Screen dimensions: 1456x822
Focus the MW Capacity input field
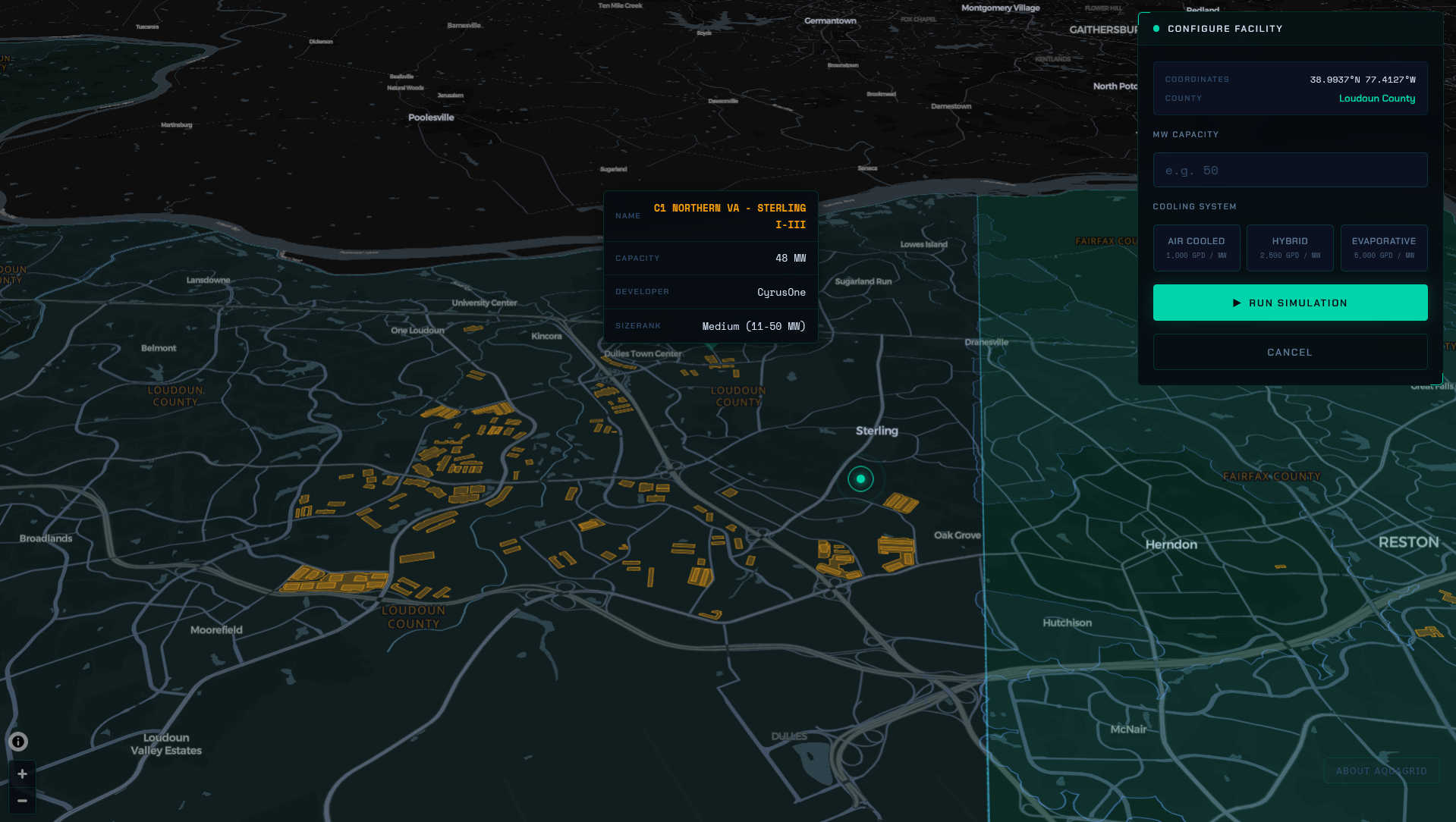click(x=1290, y=170)
